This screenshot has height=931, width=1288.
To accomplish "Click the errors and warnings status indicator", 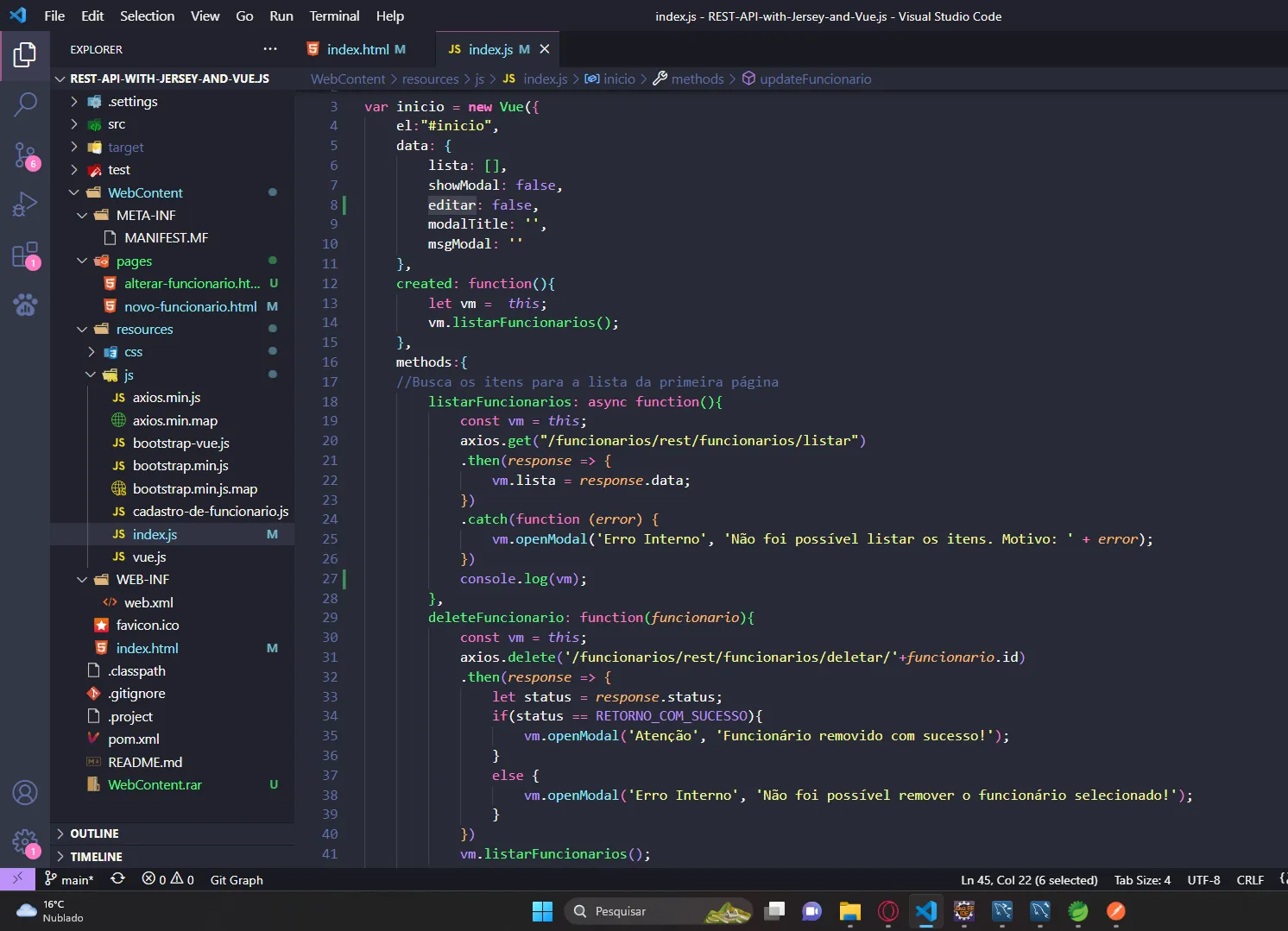I will [x=168, y=879].
